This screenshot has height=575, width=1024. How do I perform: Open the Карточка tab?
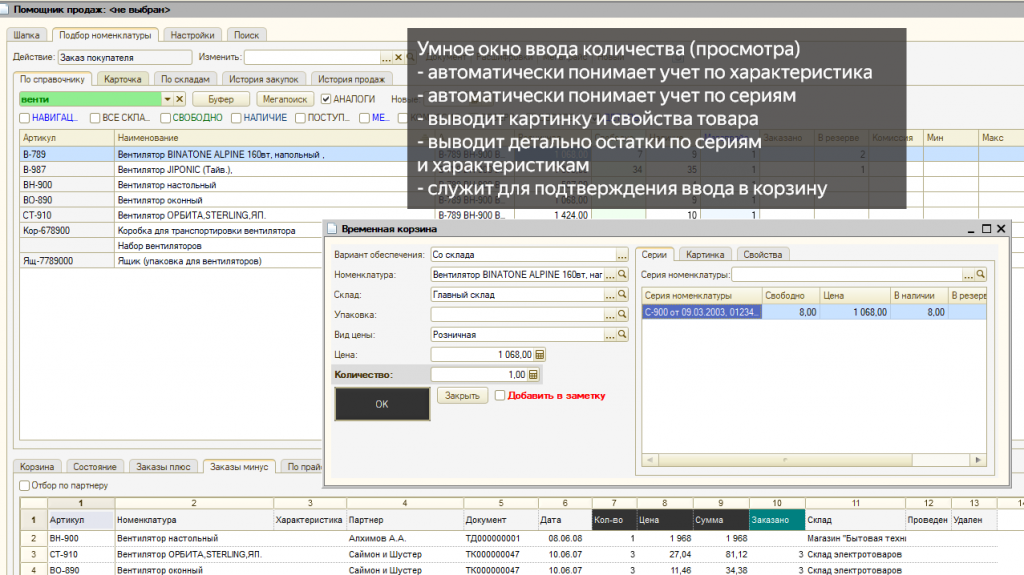(x=123, y=79)
